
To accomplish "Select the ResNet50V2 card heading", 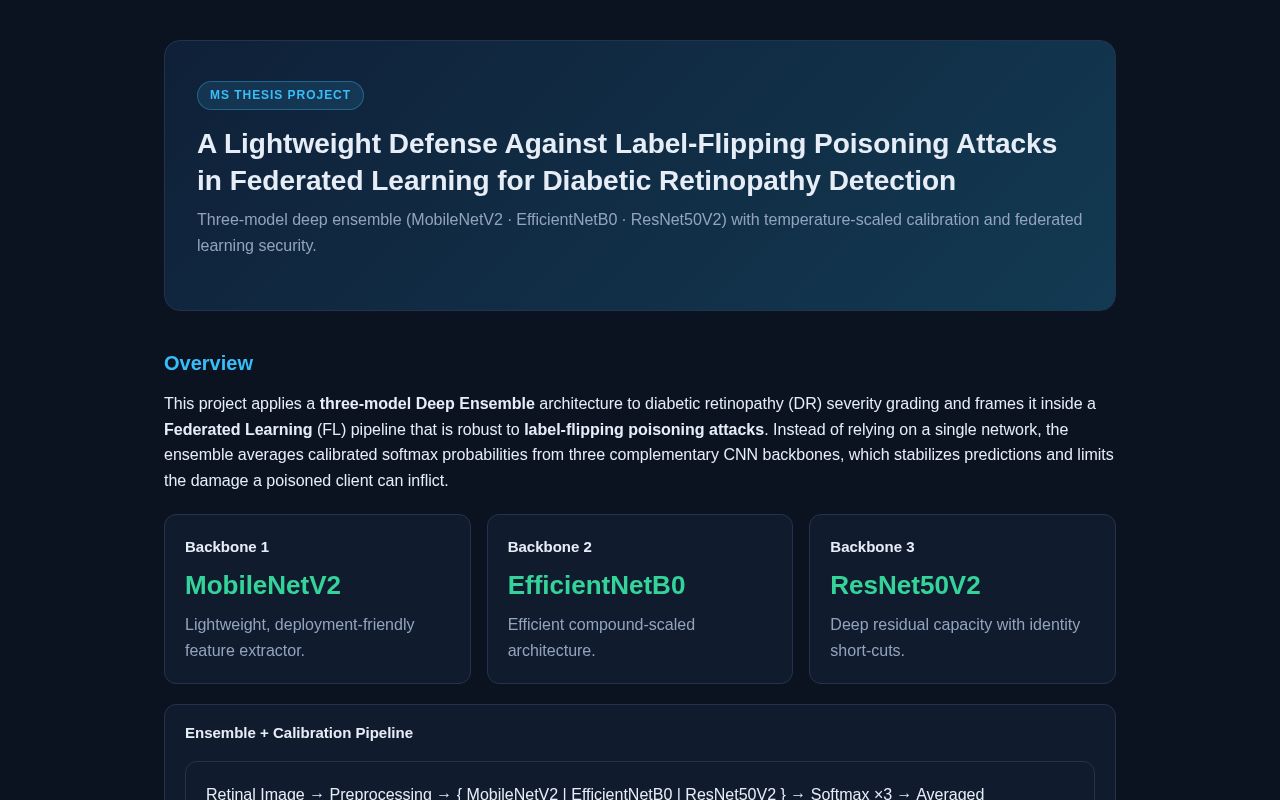I will [905, 585].
